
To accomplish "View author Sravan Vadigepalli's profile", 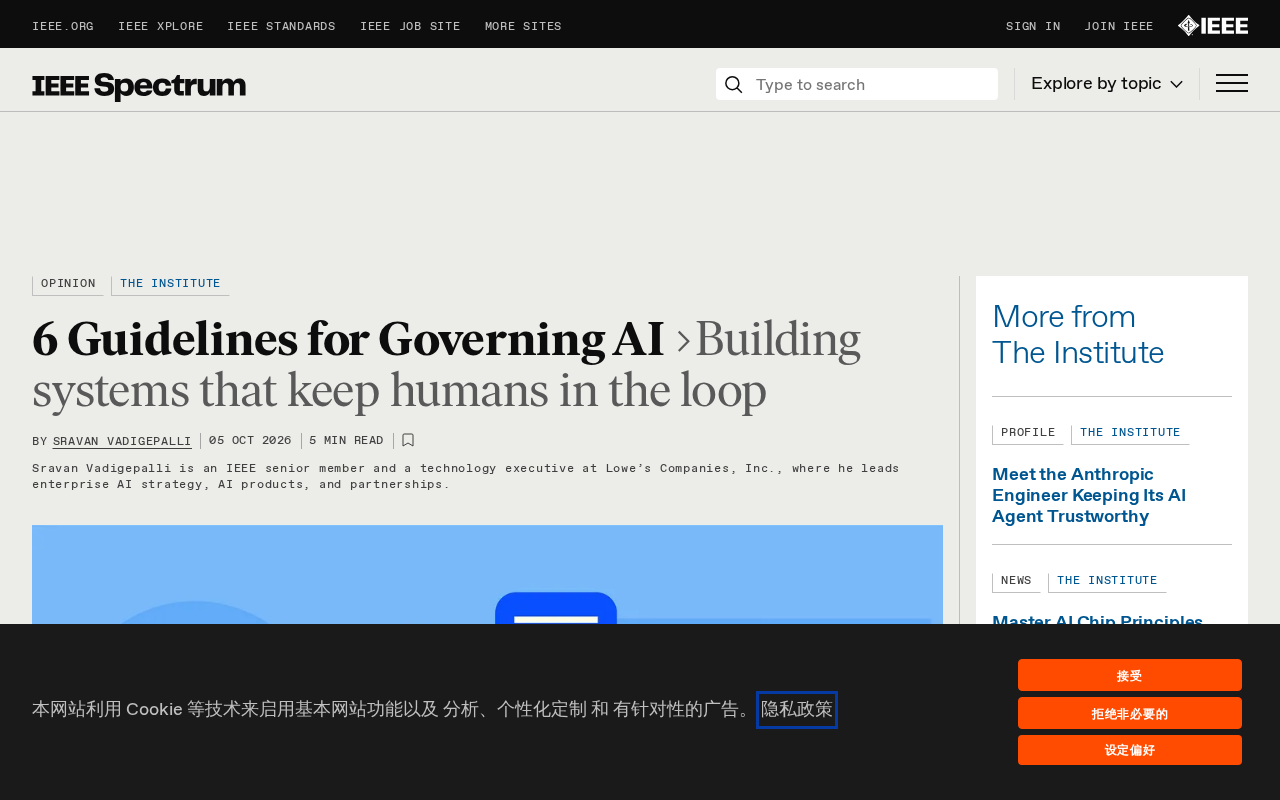I will 122,441.
